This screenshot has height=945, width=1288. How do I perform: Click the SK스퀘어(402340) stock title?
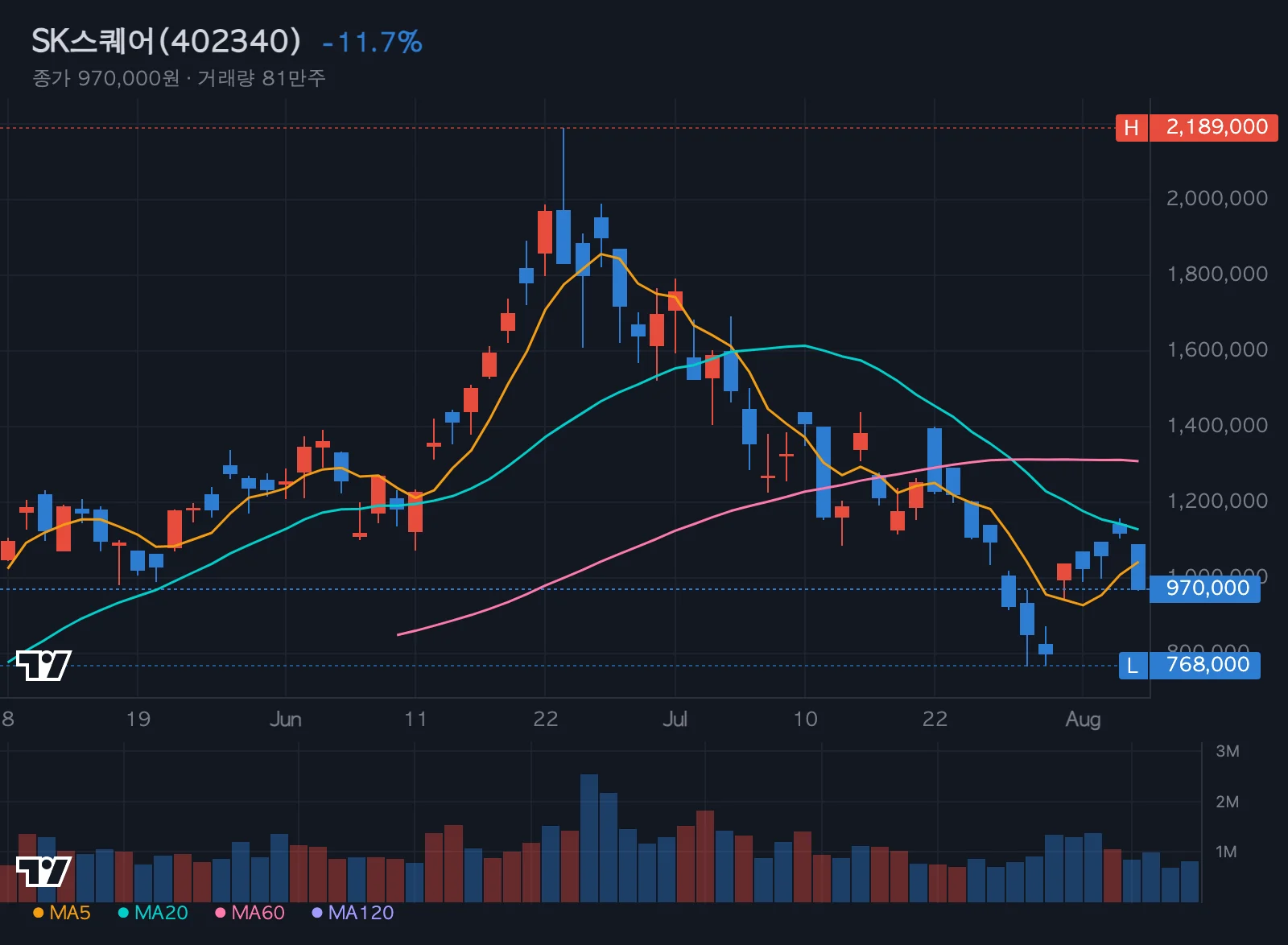[166, 41]
